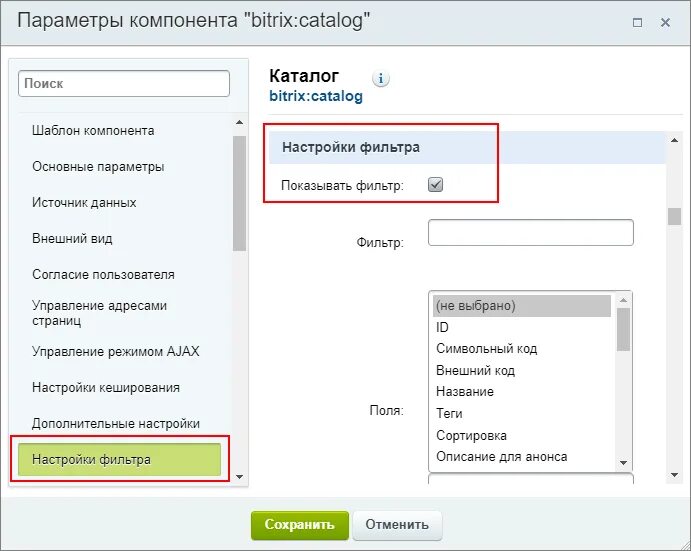Click the bitrix:catalog component link
Screen dimensions: 691x551
click(x=316, y=97)
